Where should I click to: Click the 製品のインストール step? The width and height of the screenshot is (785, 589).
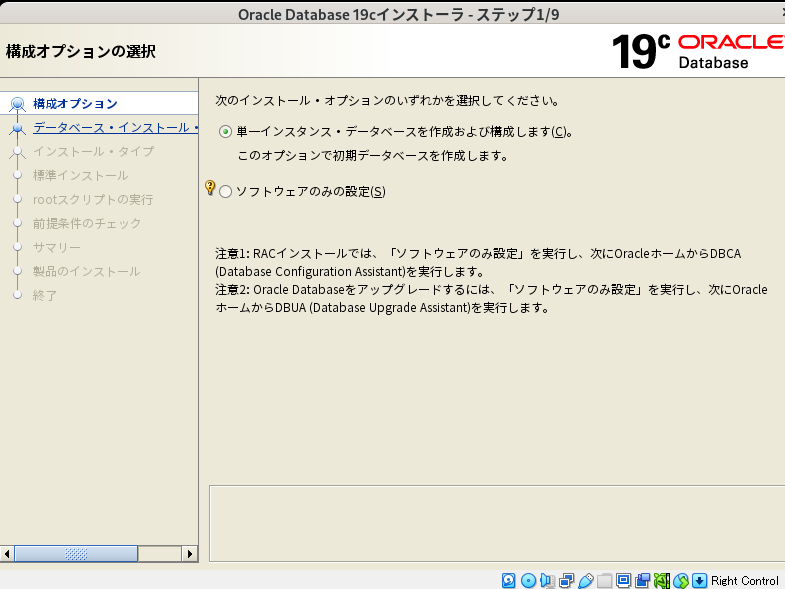coord(87,271)
